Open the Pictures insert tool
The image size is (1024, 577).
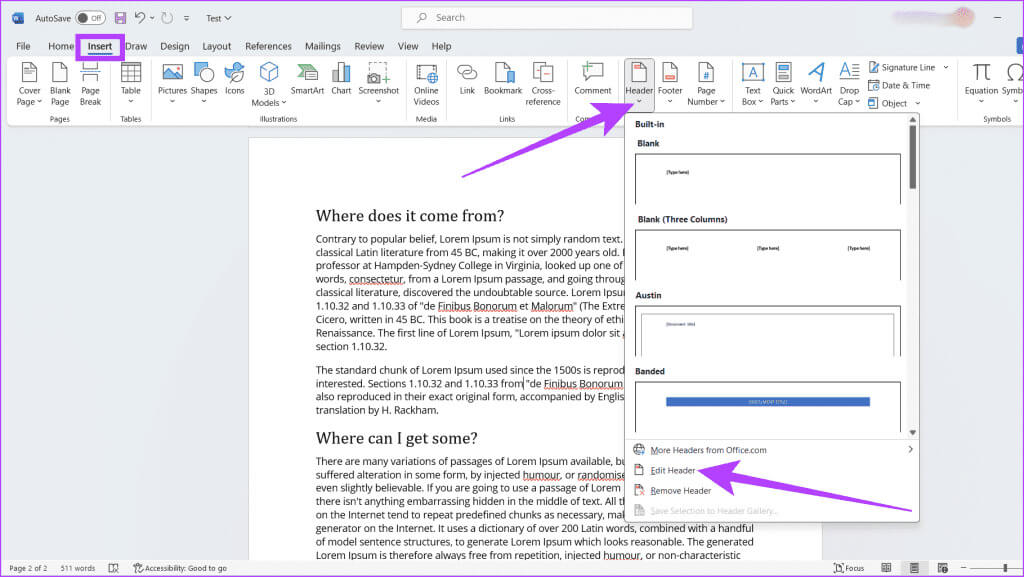pos(172,82)
